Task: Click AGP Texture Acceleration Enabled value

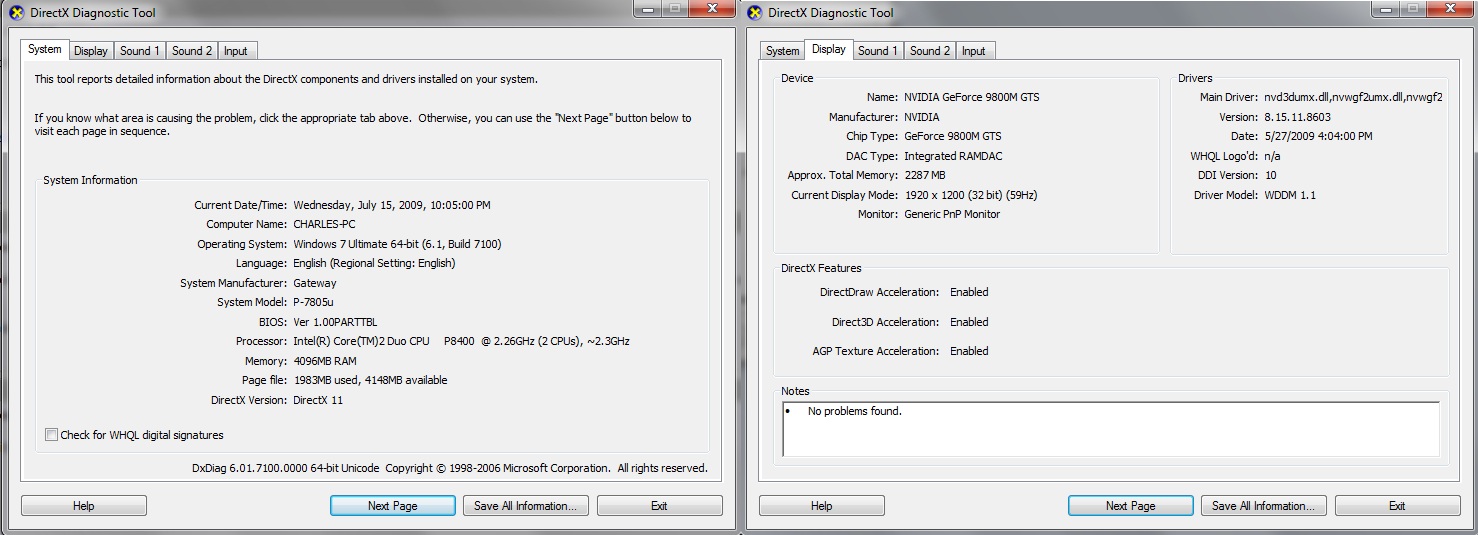Action: [x=969, y=351]
